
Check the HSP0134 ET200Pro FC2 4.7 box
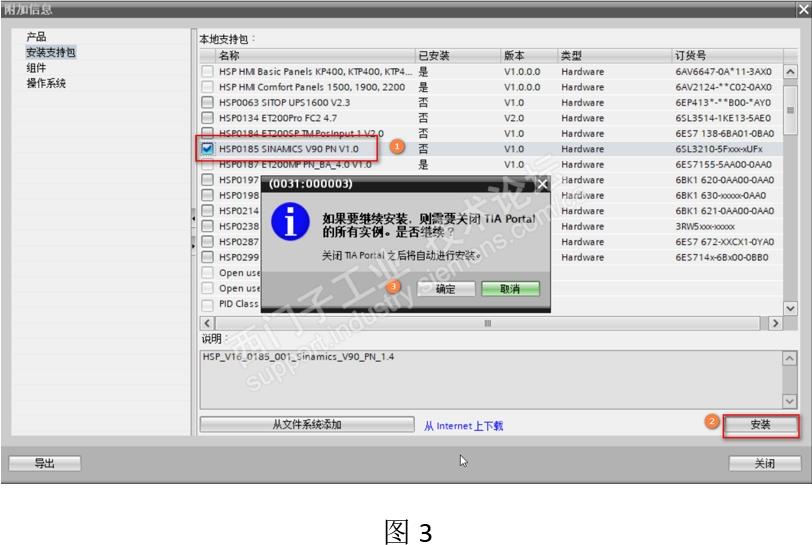tap(208, 118)
